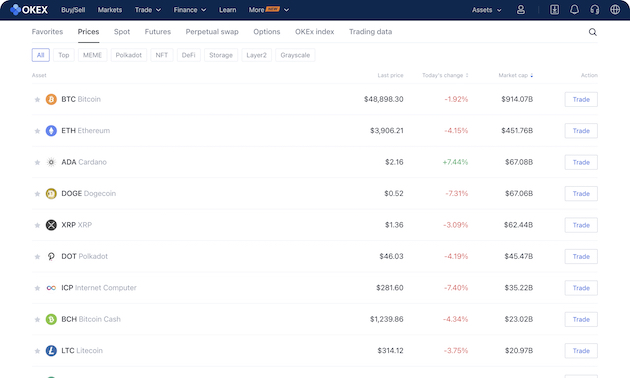
Task: Click the Bitcoin coin icon
Action: tap(51, 99)
